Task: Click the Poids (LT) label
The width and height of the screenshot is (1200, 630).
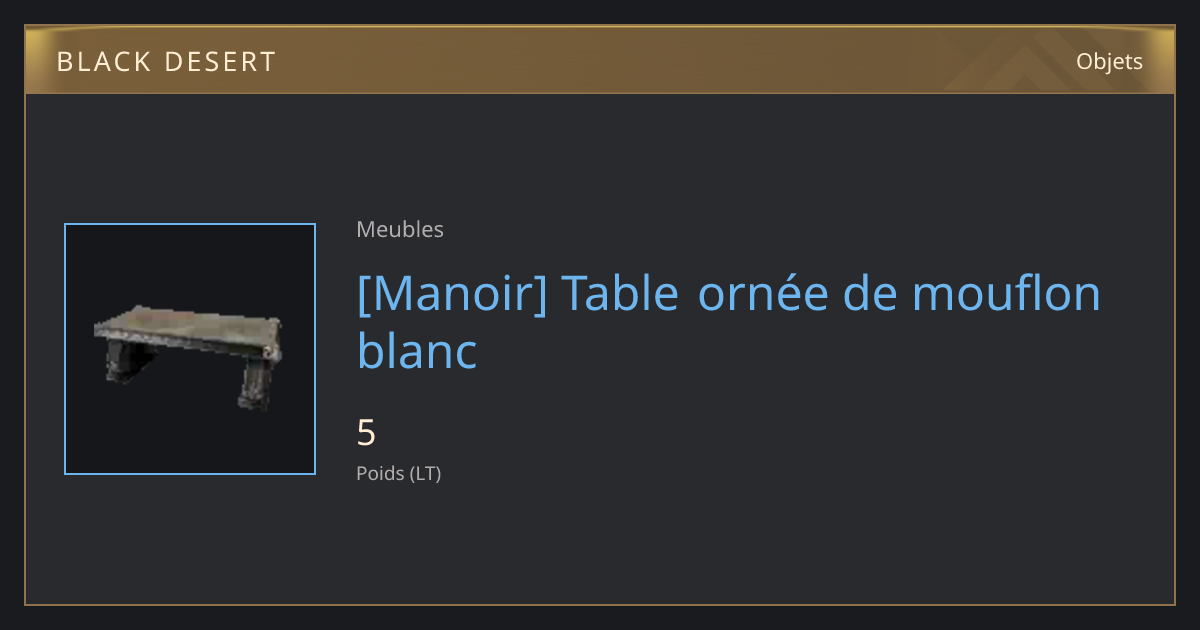Action: point(398,473)
